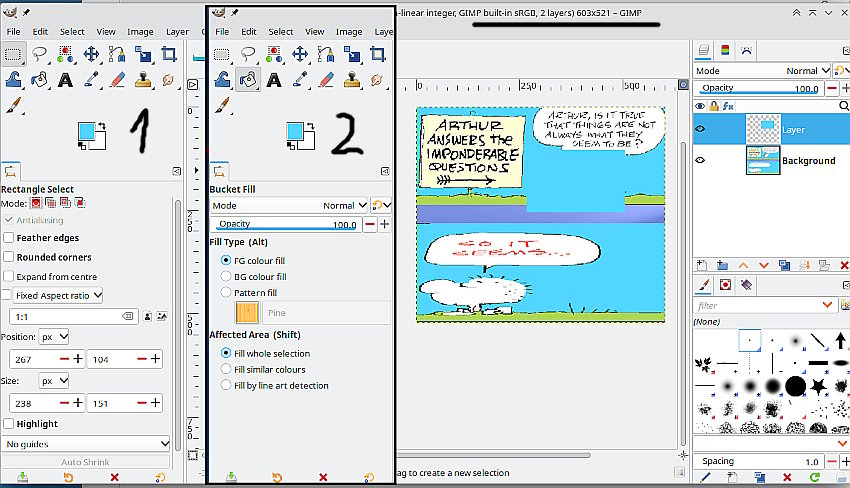
Task: Expand the brush filter dropdown arrow
Action: pos(827,305)
